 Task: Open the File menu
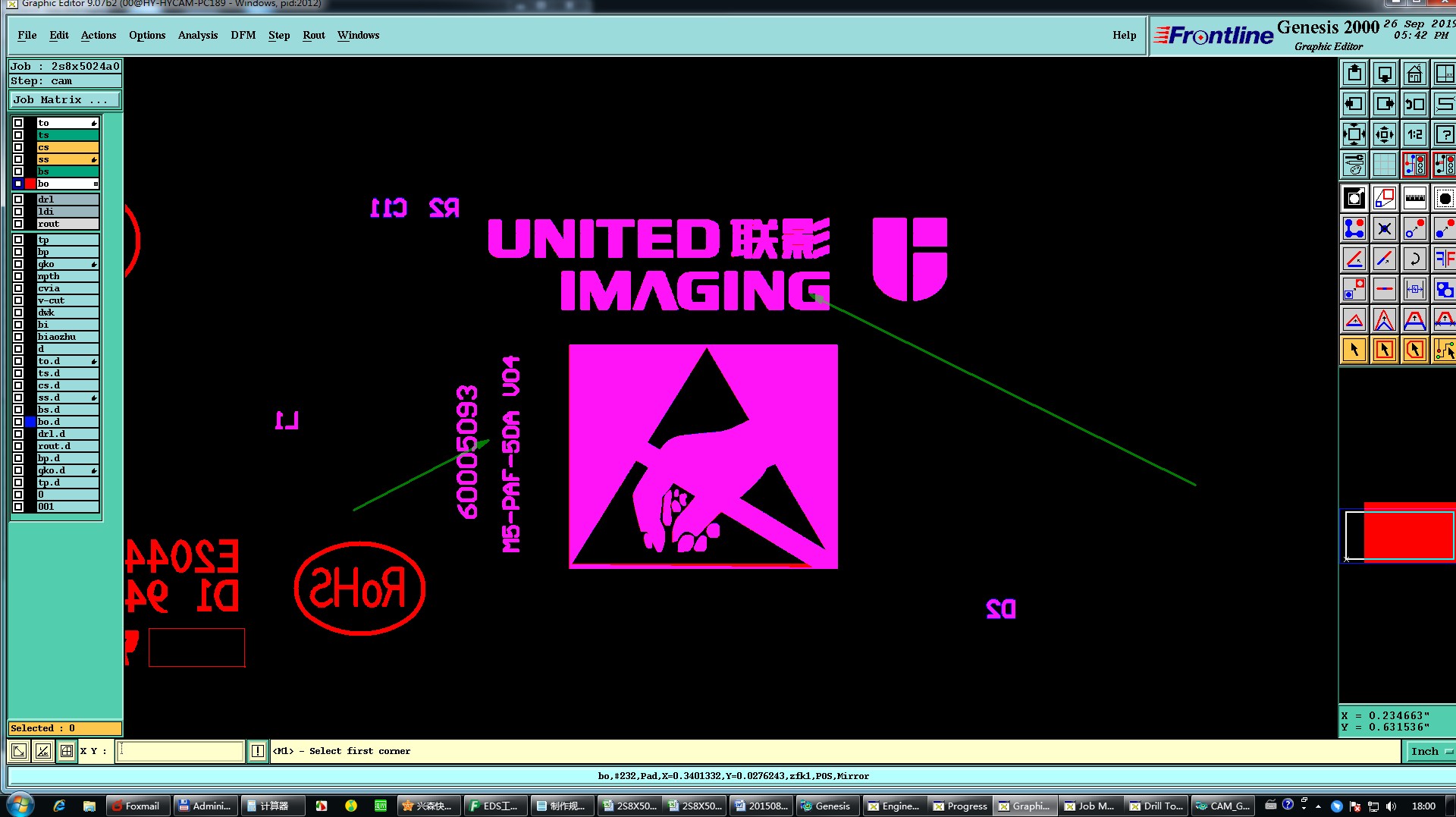tap(27, 35)
